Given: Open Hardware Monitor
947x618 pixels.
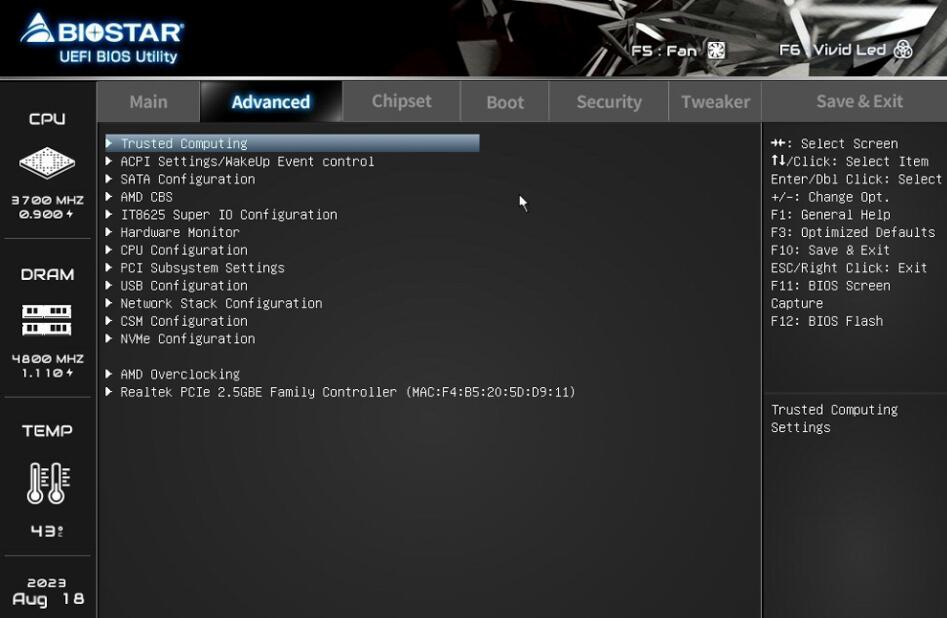Looking at the screenshot, I should coord(179,232).
